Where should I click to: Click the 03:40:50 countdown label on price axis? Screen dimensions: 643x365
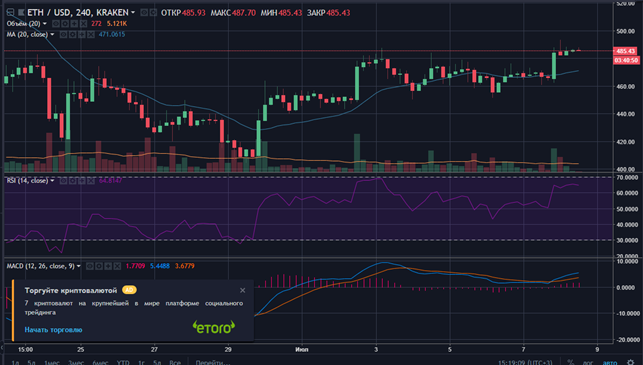click(626, 60)
